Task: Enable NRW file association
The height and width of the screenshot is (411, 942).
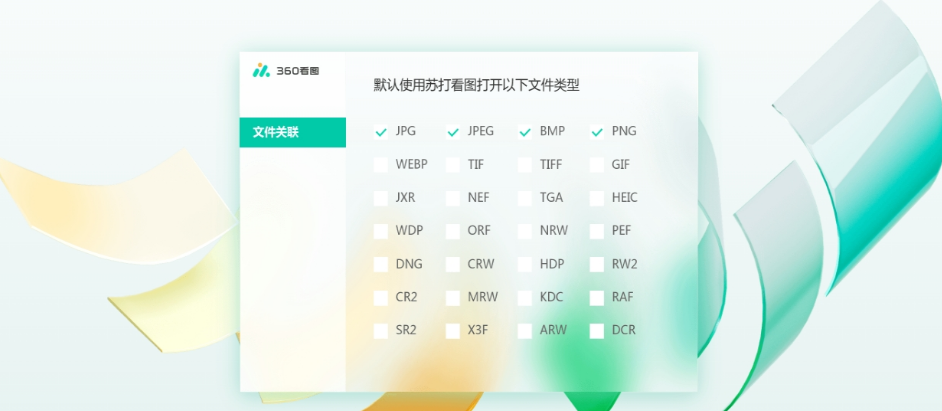Action: pyautogui.click(x=525, y=231)
